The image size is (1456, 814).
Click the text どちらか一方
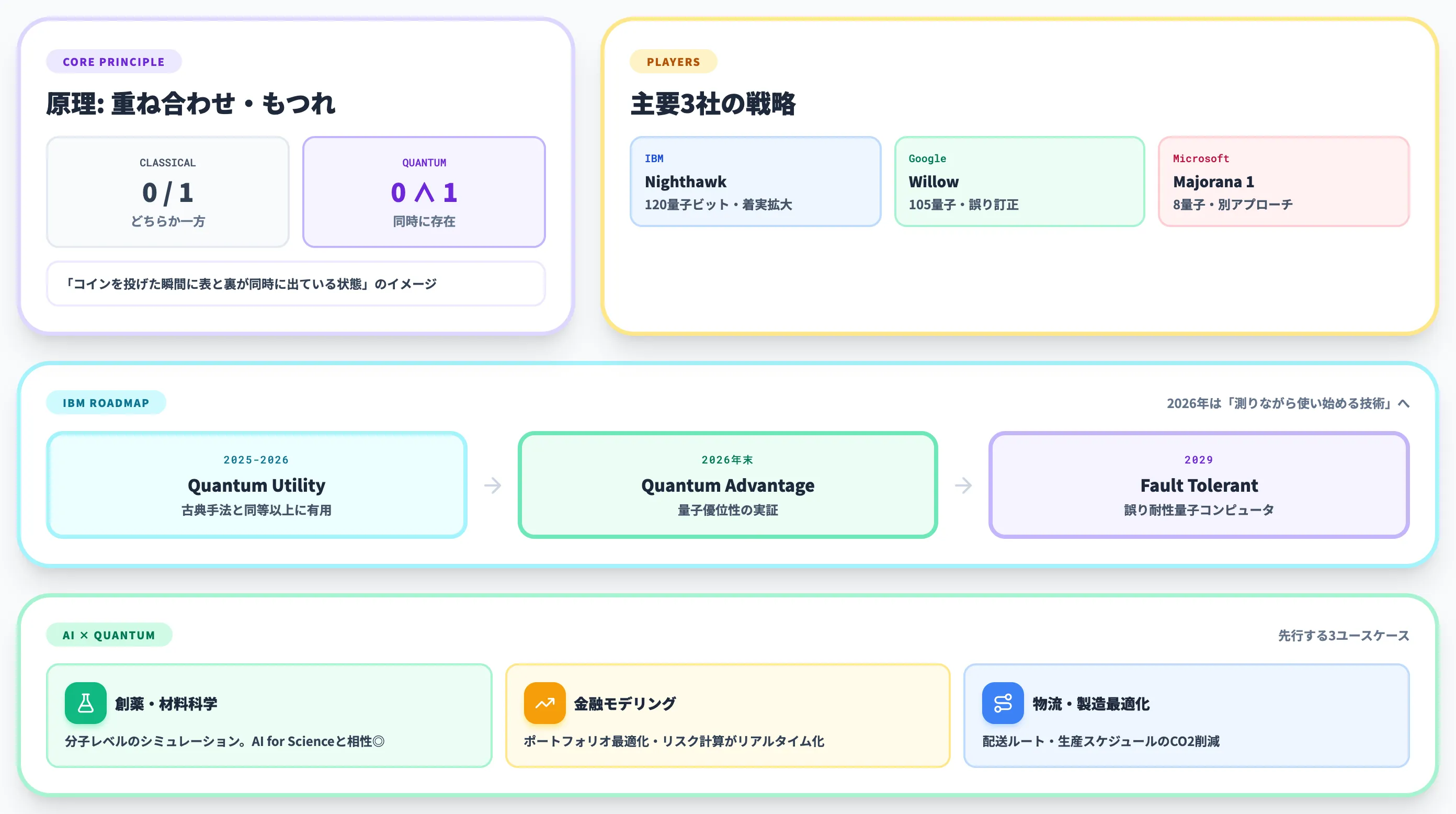[168, 222]
